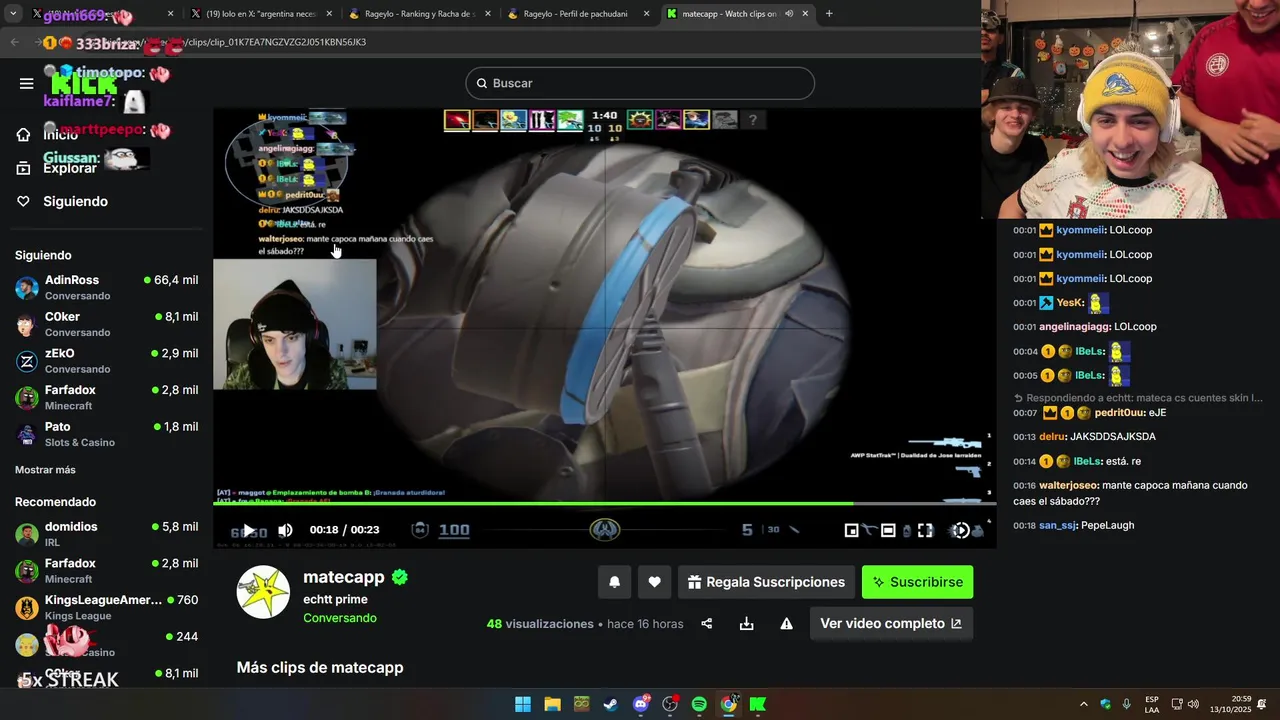Report the clip with the warning icon
1280x720 pixels.
point(786,623)
